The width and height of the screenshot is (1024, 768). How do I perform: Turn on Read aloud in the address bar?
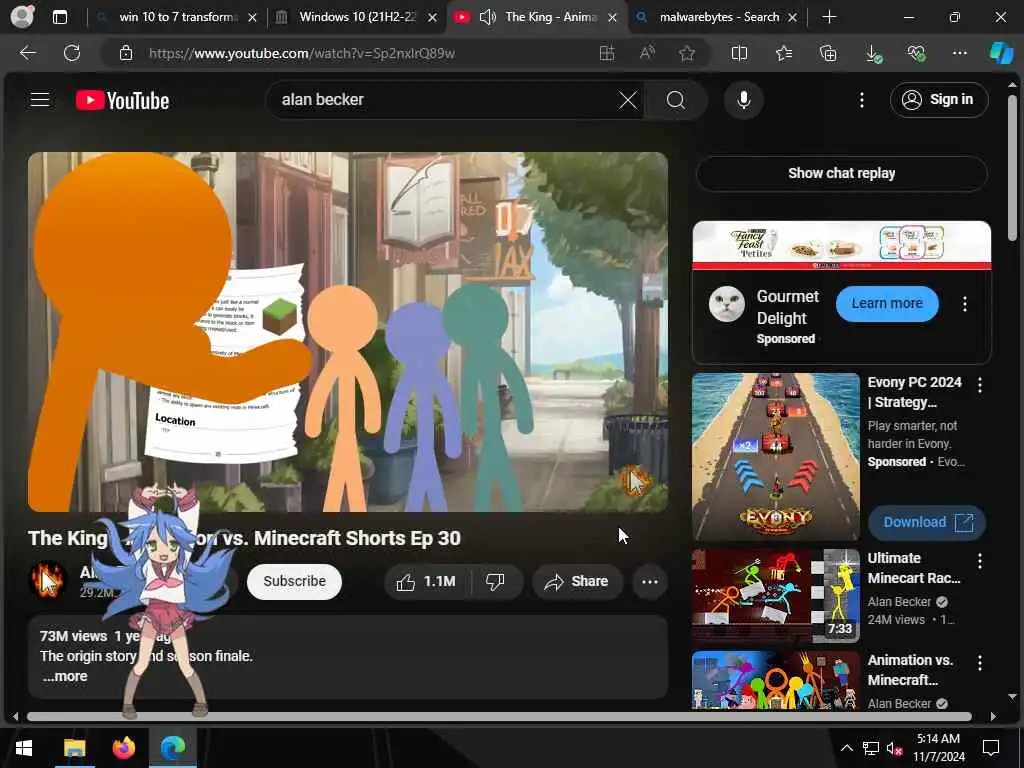click(x=647, y=53)
